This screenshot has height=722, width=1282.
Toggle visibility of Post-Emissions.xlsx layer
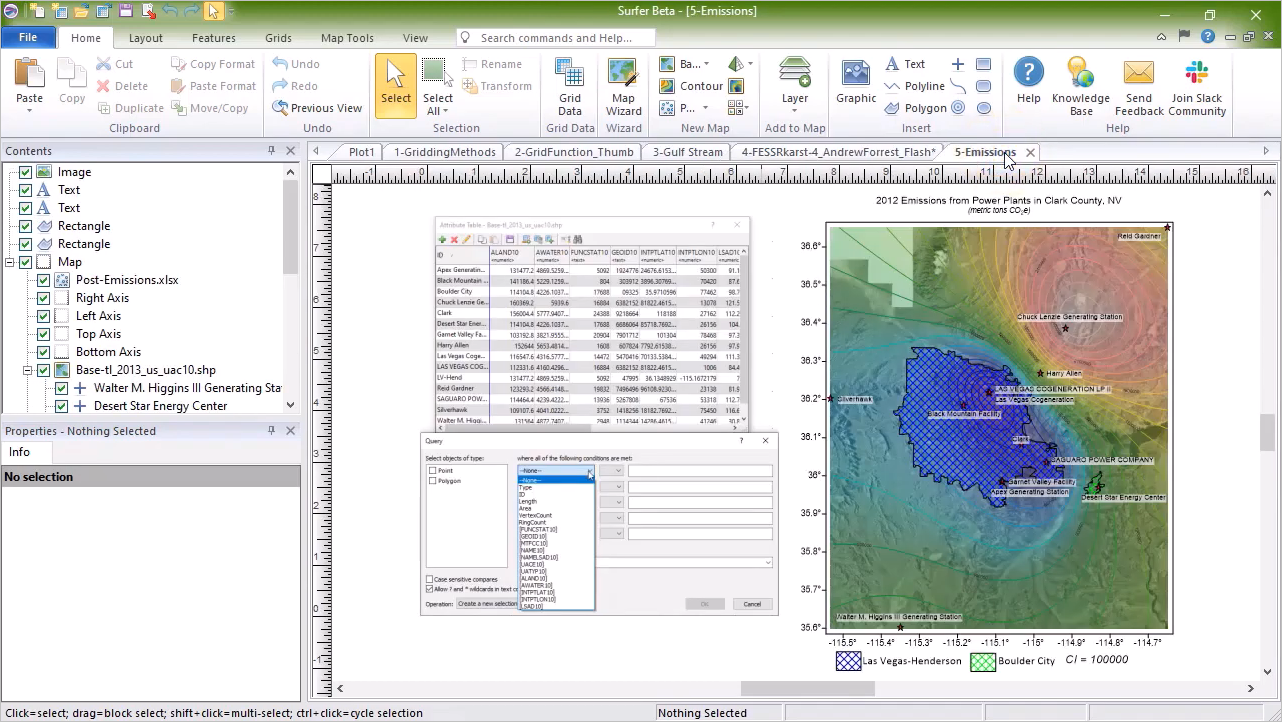pyautogui.click(x=44, y=280)
